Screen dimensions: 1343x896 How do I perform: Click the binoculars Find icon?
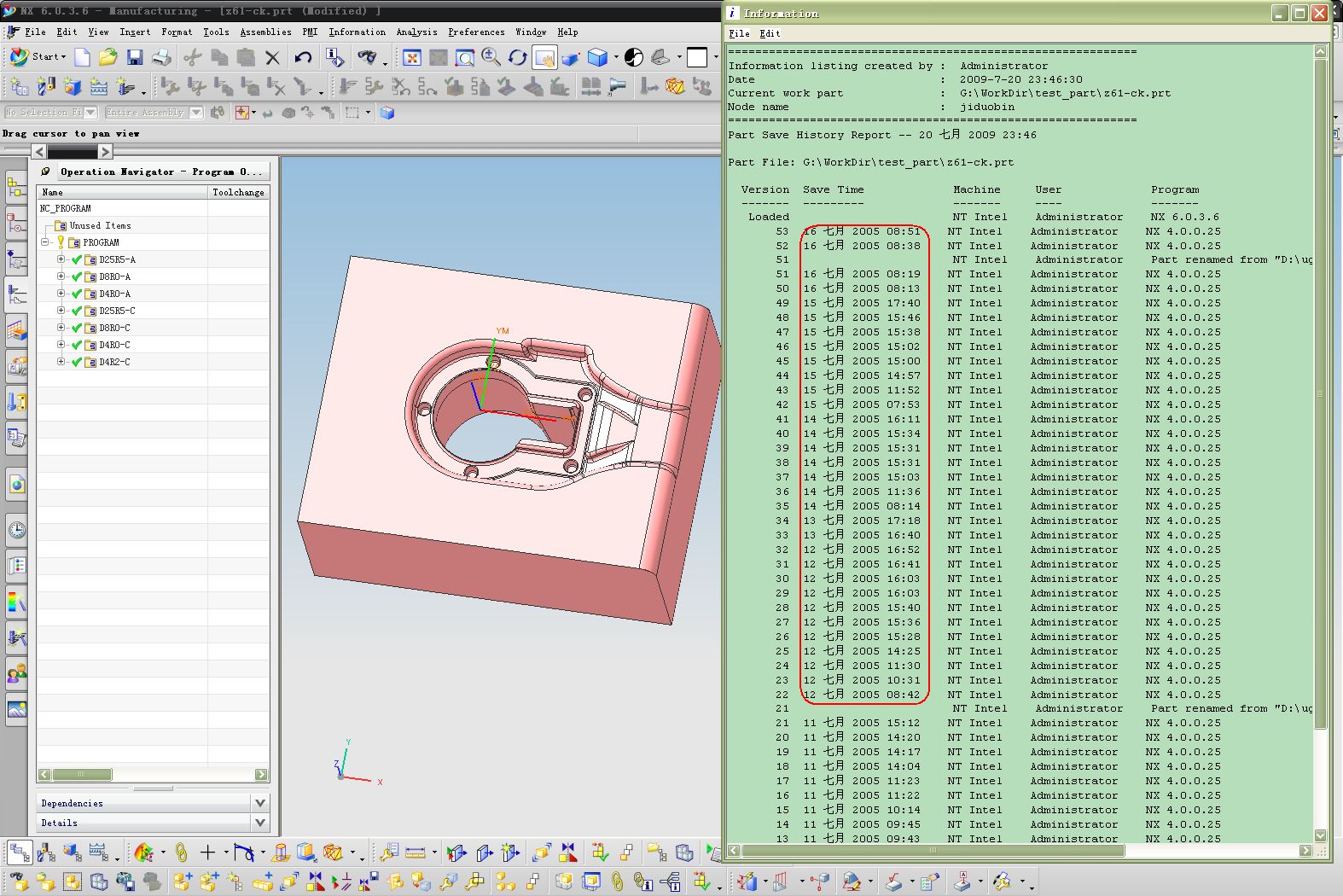[367, 57]
